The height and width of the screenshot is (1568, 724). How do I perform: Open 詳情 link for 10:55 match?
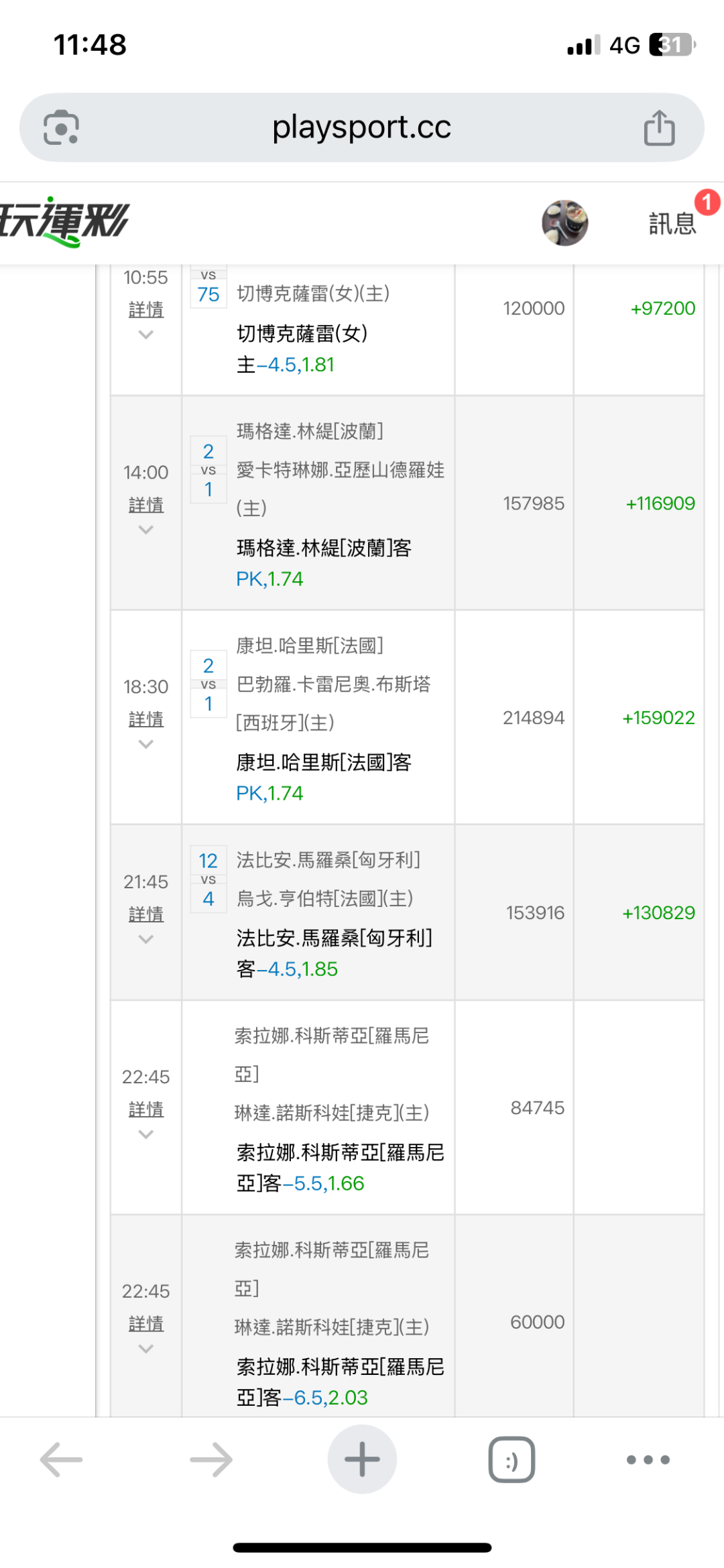[x=146, y=310]
